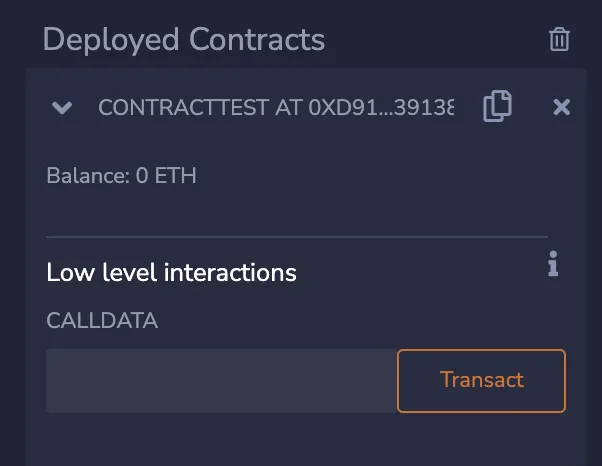Click the Low level interactions heading
Screen dimensions: 602x466
pyautogui.click(x=171, y=272)
